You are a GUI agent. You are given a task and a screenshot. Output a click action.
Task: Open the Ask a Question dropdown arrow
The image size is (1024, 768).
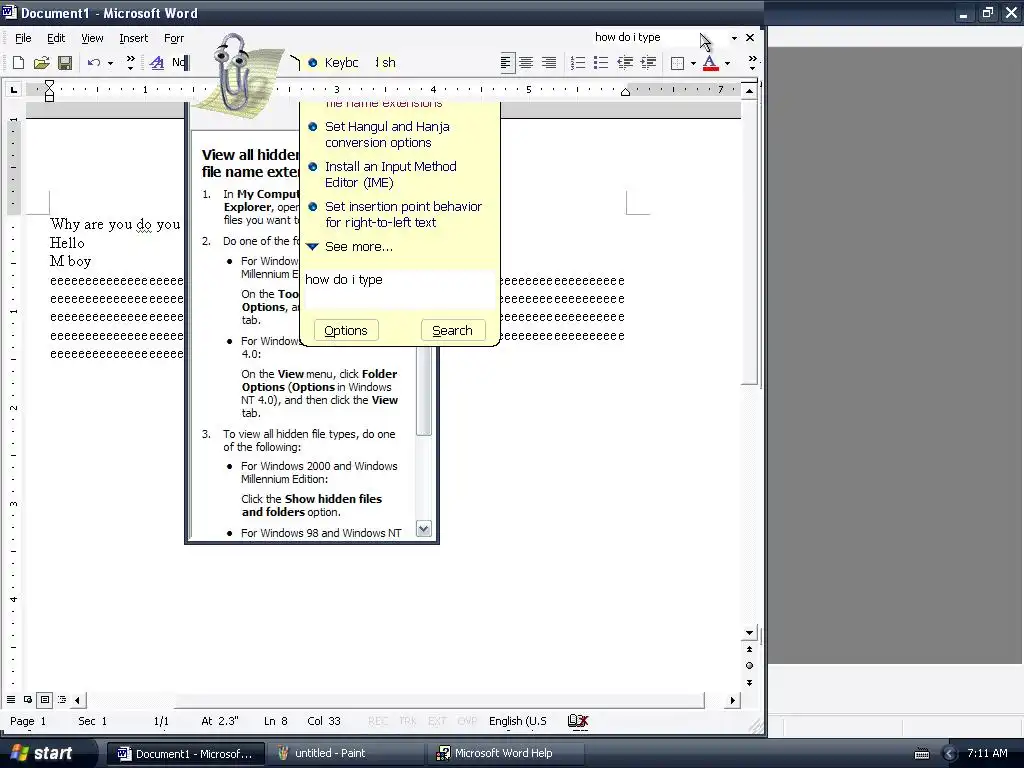point(734,38)
